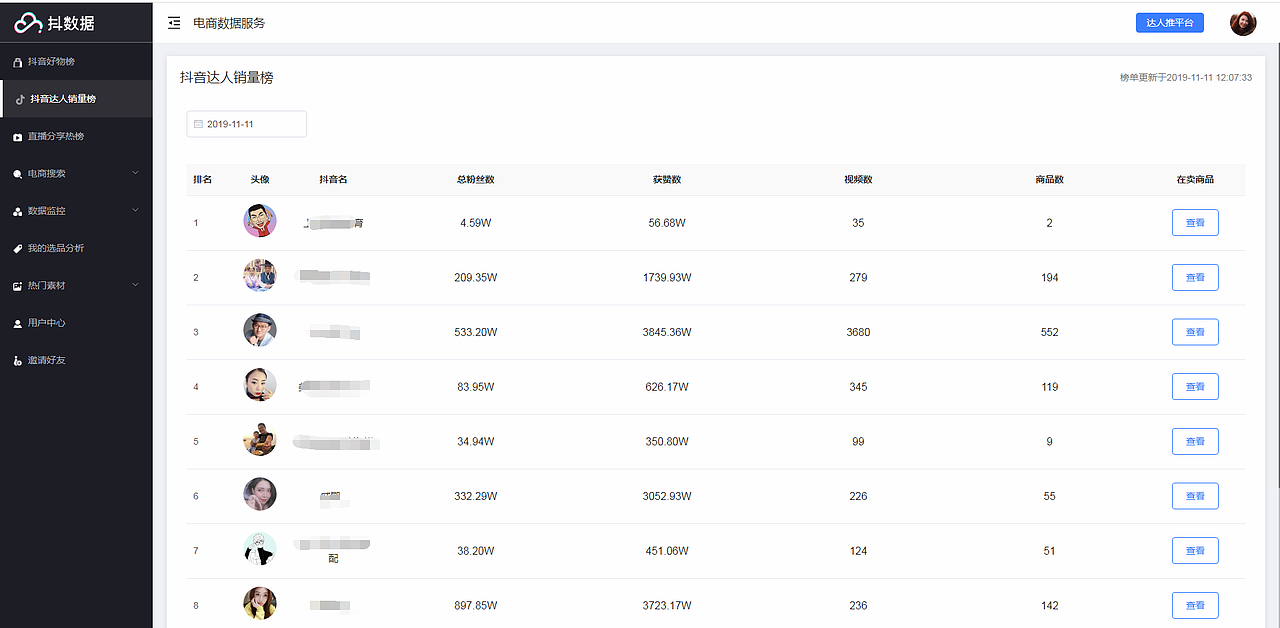The image size is (1280, 628).
Task: Click the 抖音好物榜 bag icon
Action: click(17, 62)
